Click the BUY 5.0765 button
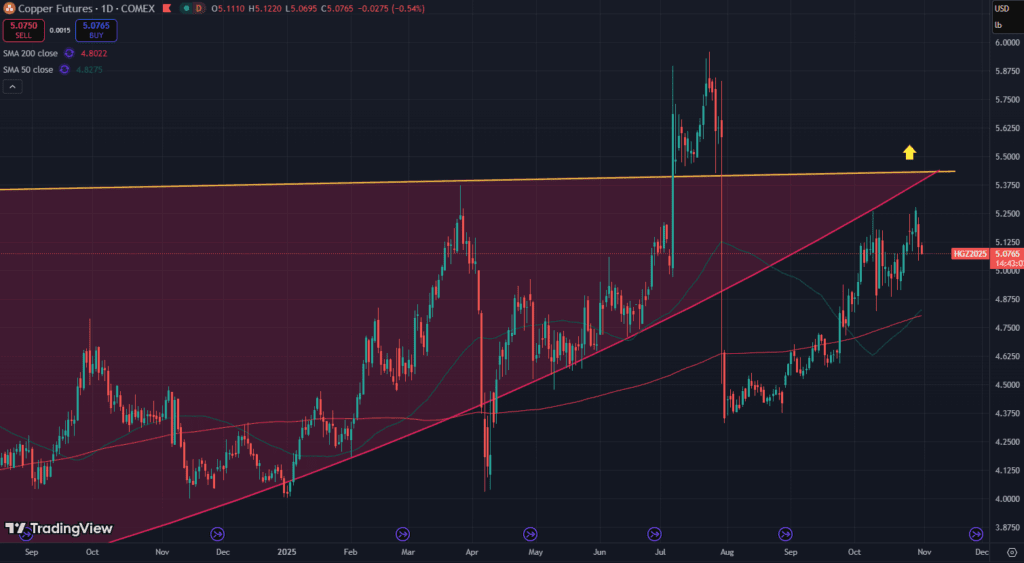Image resolution: width=1024 pixels, height=563 pixels. (x=97, y=31)
